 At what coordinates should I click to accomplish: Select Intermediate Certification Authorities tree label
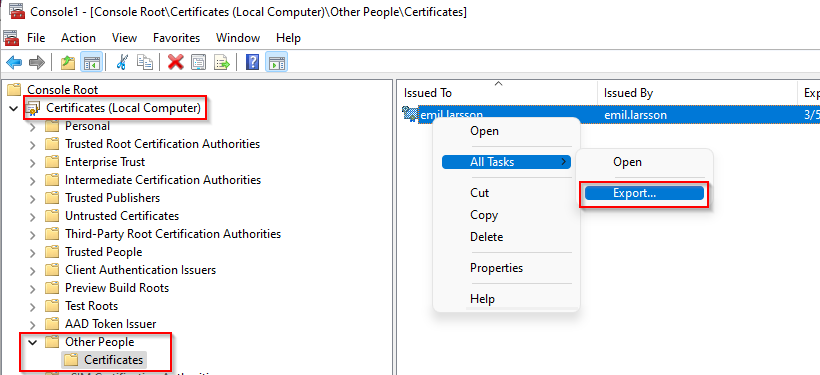[163, 180]
